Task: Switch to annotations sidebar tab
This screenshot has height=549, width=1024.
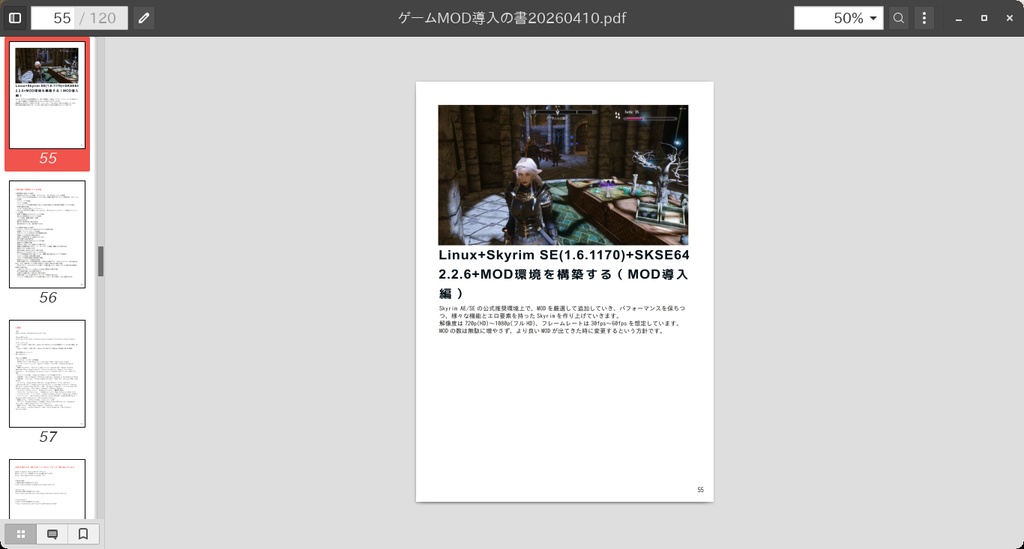Action: click(x=52, y=534)
